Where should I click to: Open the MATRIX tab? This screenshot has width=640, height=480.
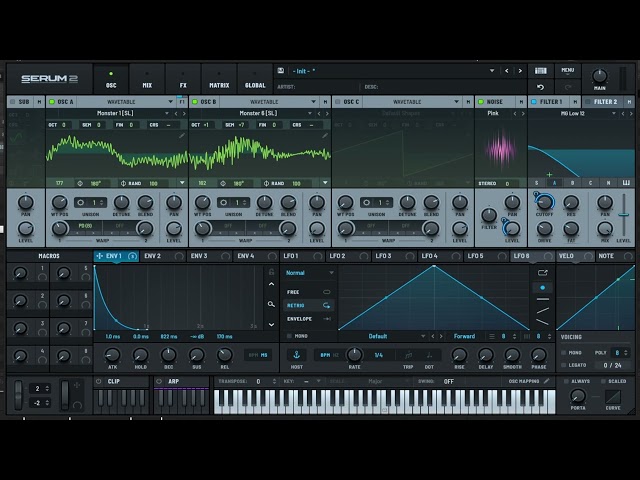[219, 80]
